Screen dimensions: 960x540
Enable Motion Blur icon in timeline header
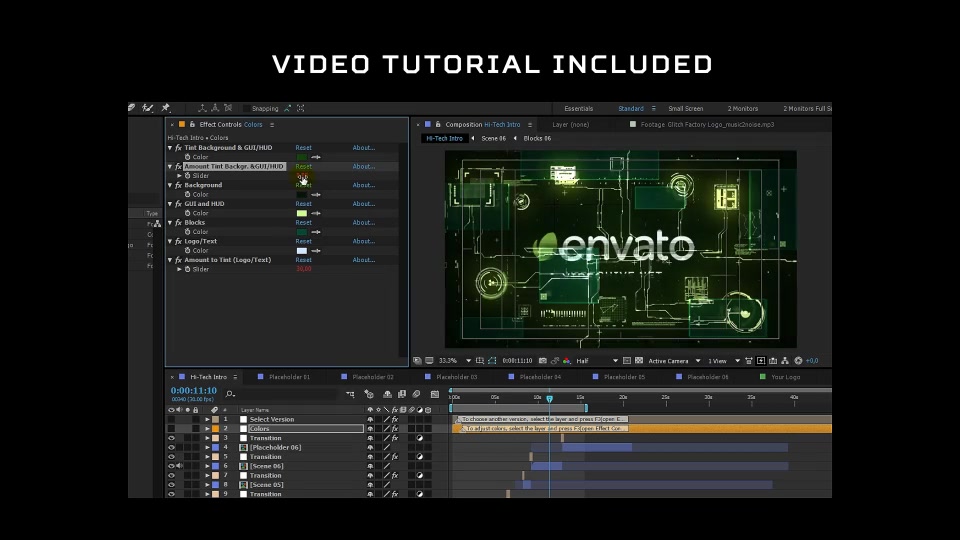pos(416,394)
